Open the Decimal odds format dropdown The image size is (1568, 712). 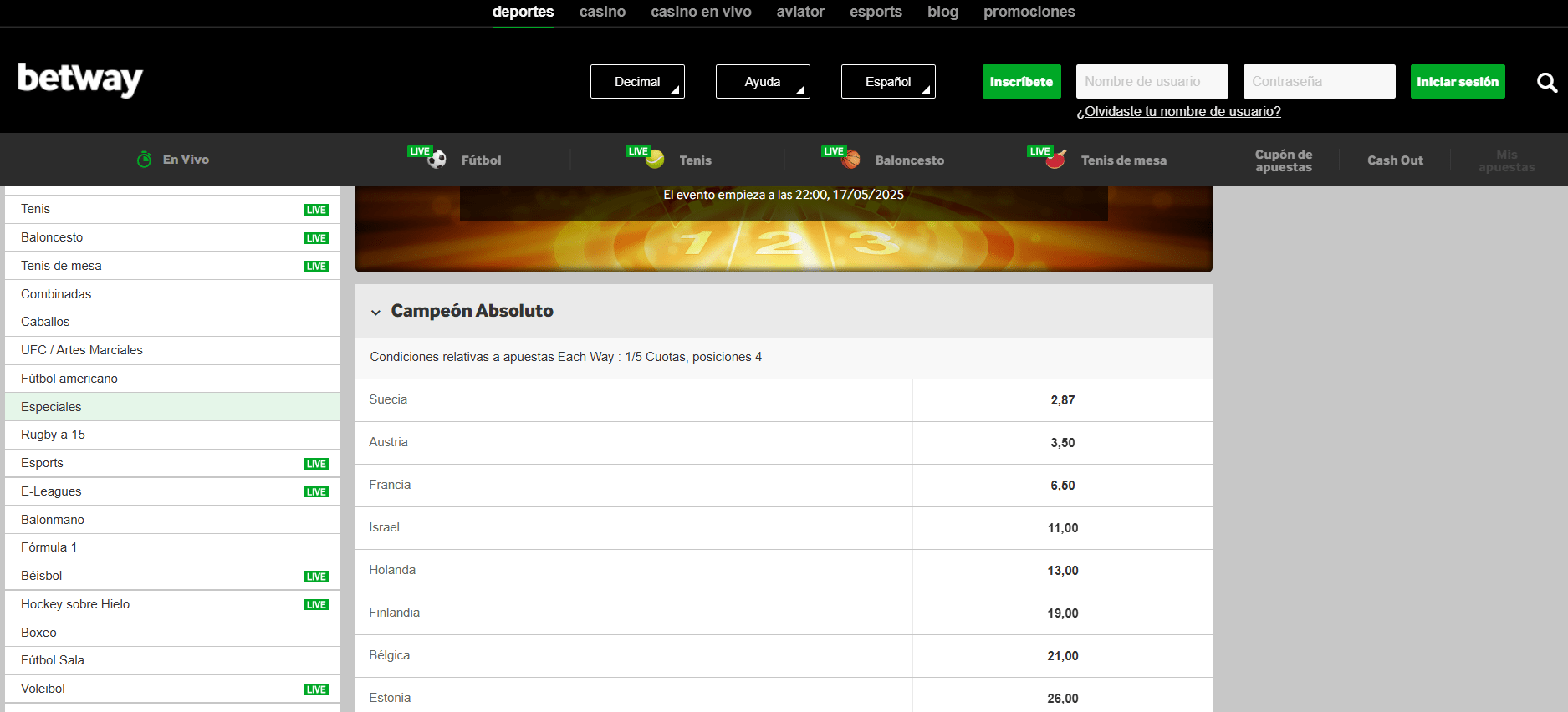637,81
